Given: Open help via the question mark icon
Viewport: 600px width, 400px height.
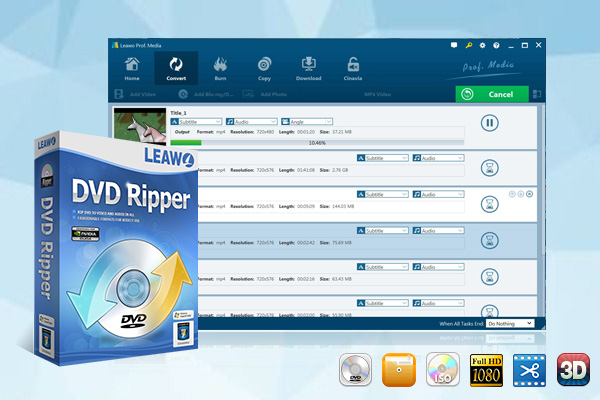Looking at the screenshot, I should [496, 46].
